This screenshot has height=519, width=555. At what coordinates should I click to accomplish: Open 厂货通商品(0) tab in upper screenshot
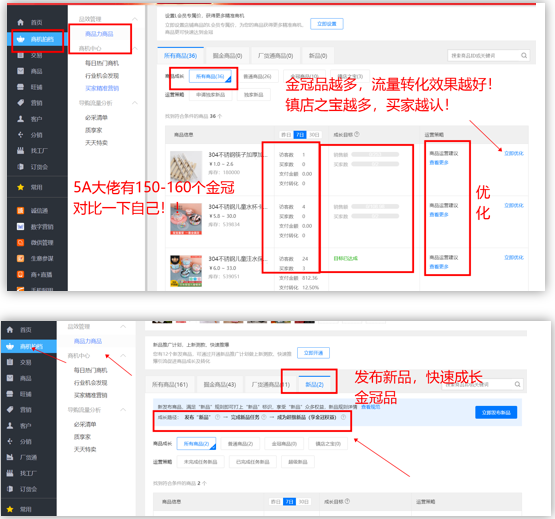[275, 56]
